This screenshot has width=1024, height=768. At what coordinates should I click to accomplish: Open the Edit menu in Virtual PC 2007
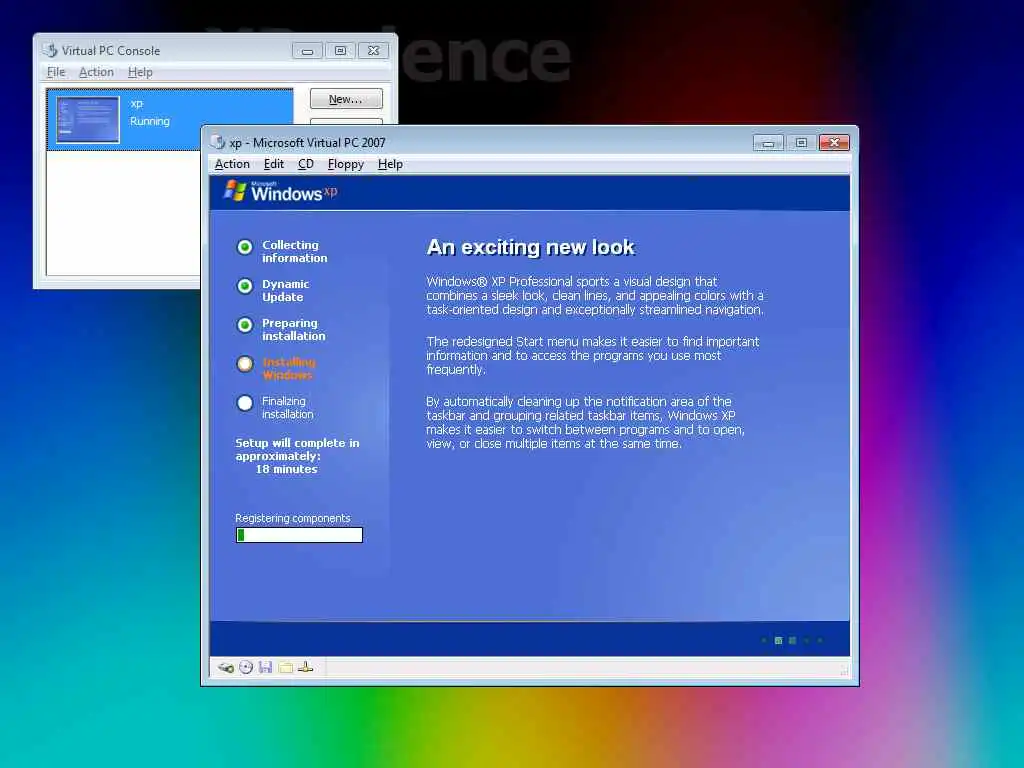pos(273,164)
